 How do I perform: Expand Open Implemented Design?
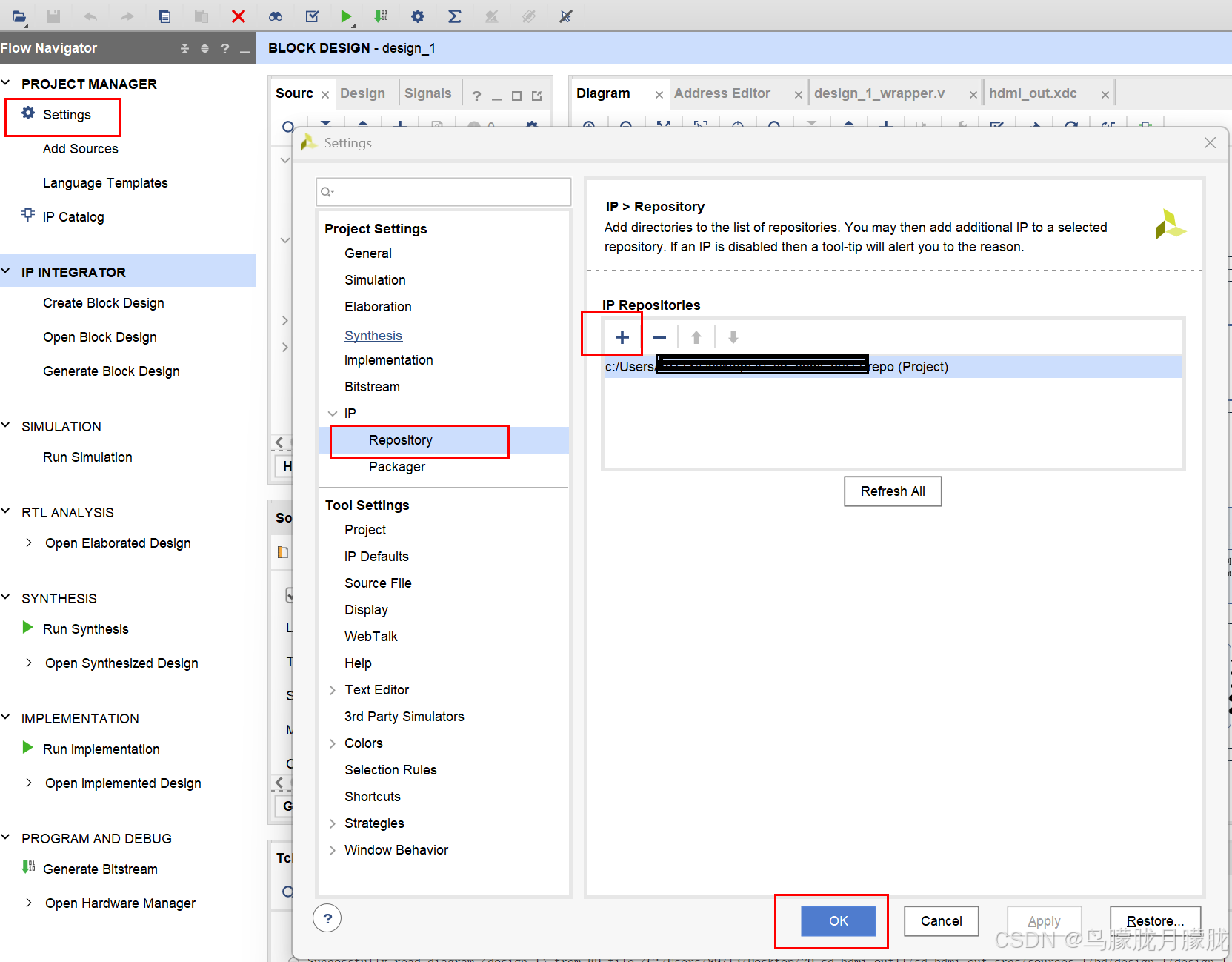click(29, 783)
